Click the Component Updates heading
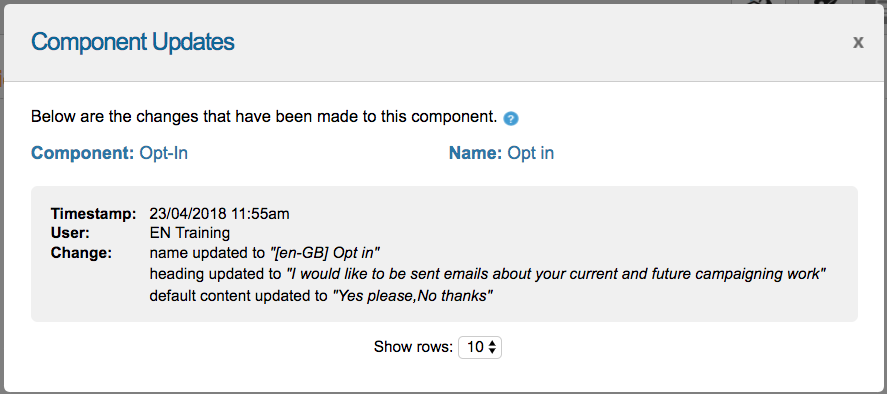 click(x=132, y=42)
